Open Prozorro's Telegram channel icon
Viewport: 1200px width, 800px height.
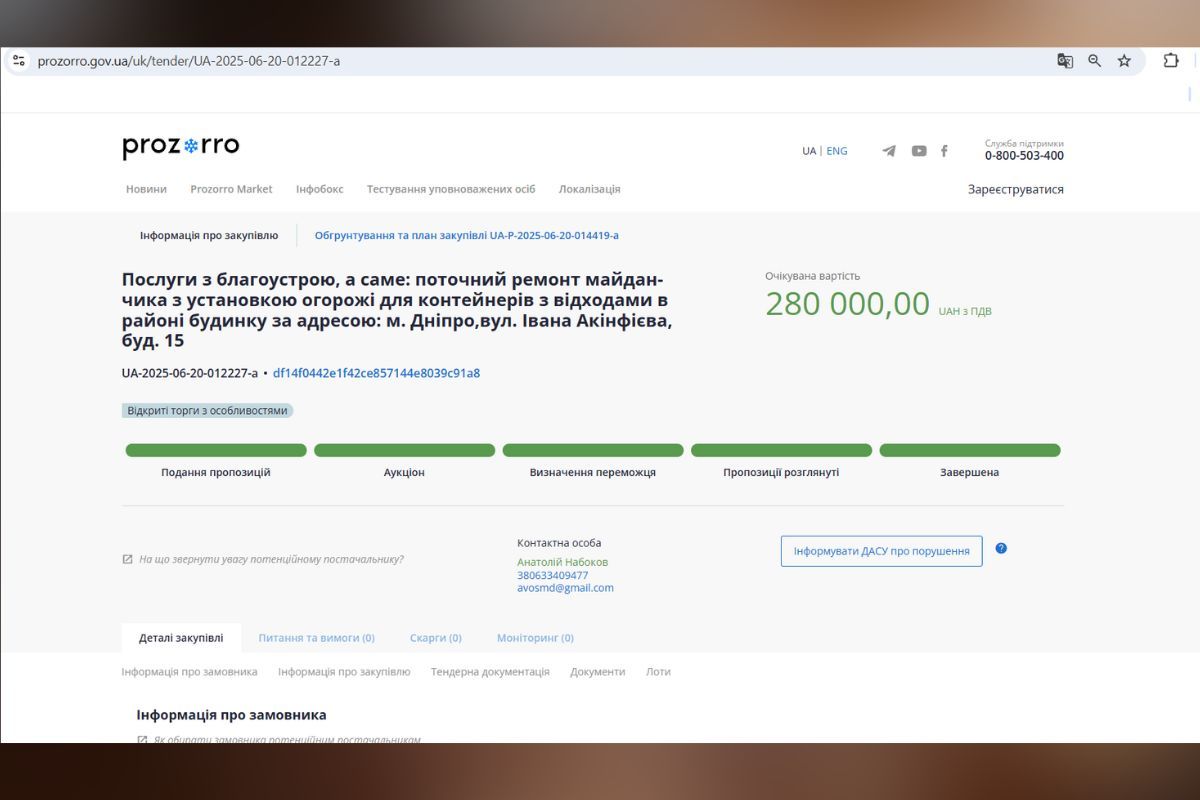point(888,151)
